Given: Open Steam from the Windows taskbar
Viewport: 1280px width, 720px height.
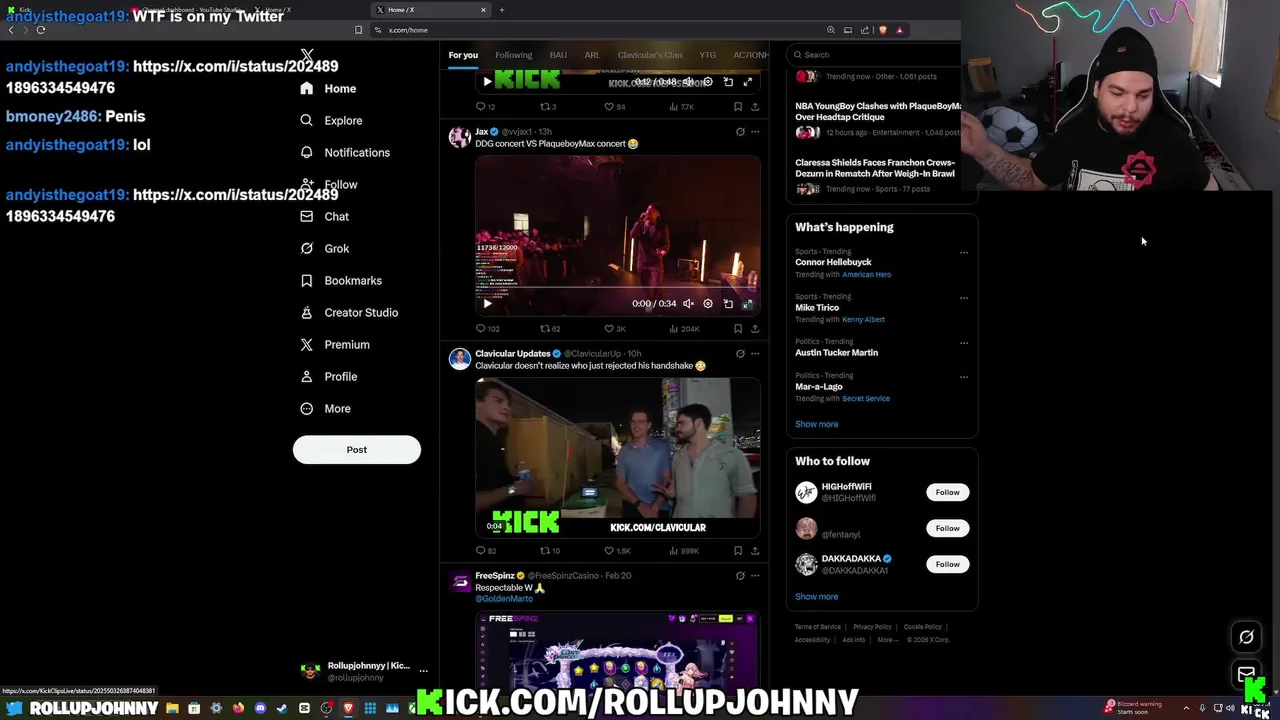Looking at the screenshot, I should [x=282, y=709].
